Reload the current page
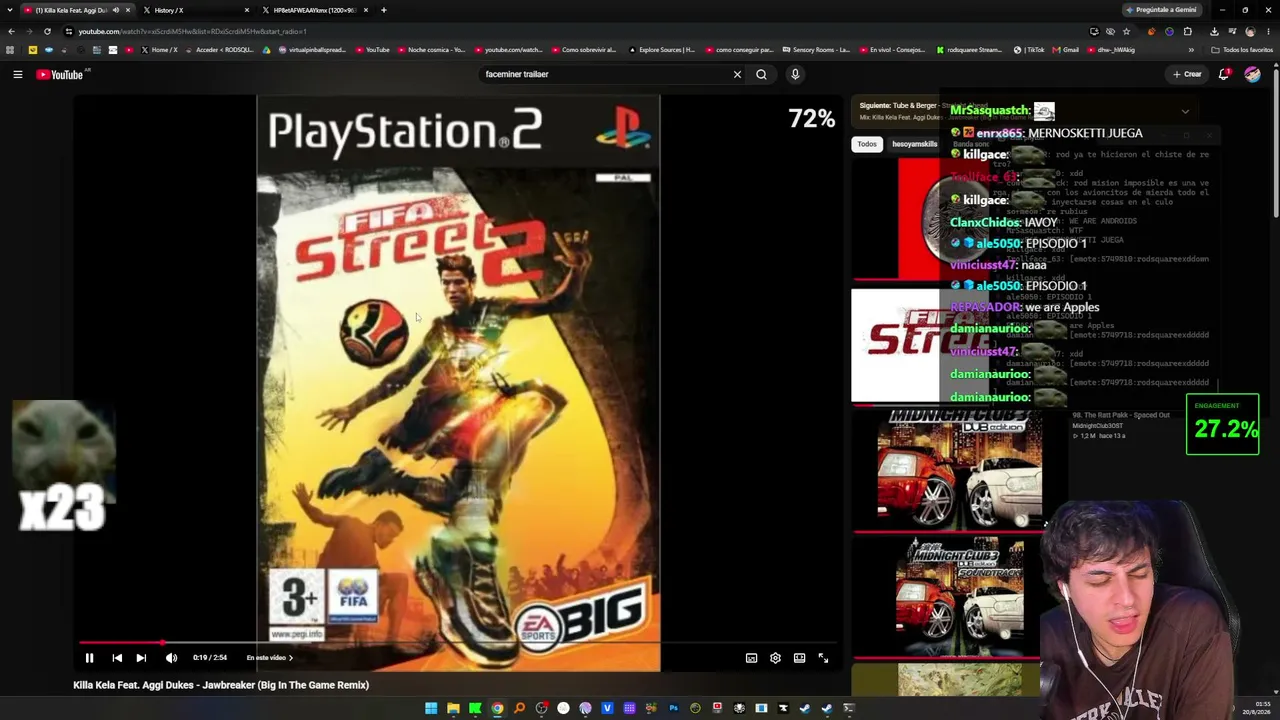1280x720 pixels. point(47,31)
